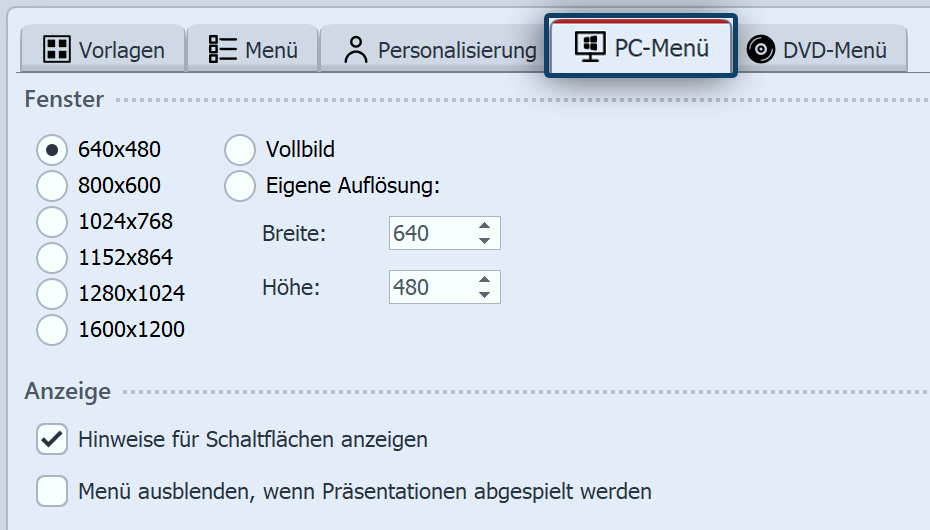Screen dimensions: 930x530
Task: Decrease the Höhe value with down arrow
Action: pyautogui.click(x=484, y=295)
